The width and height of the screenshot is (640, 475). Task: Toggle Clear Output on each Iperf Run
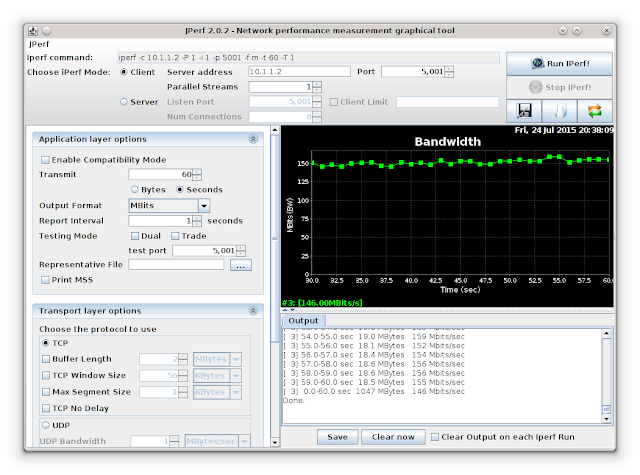tap(435, 437)
